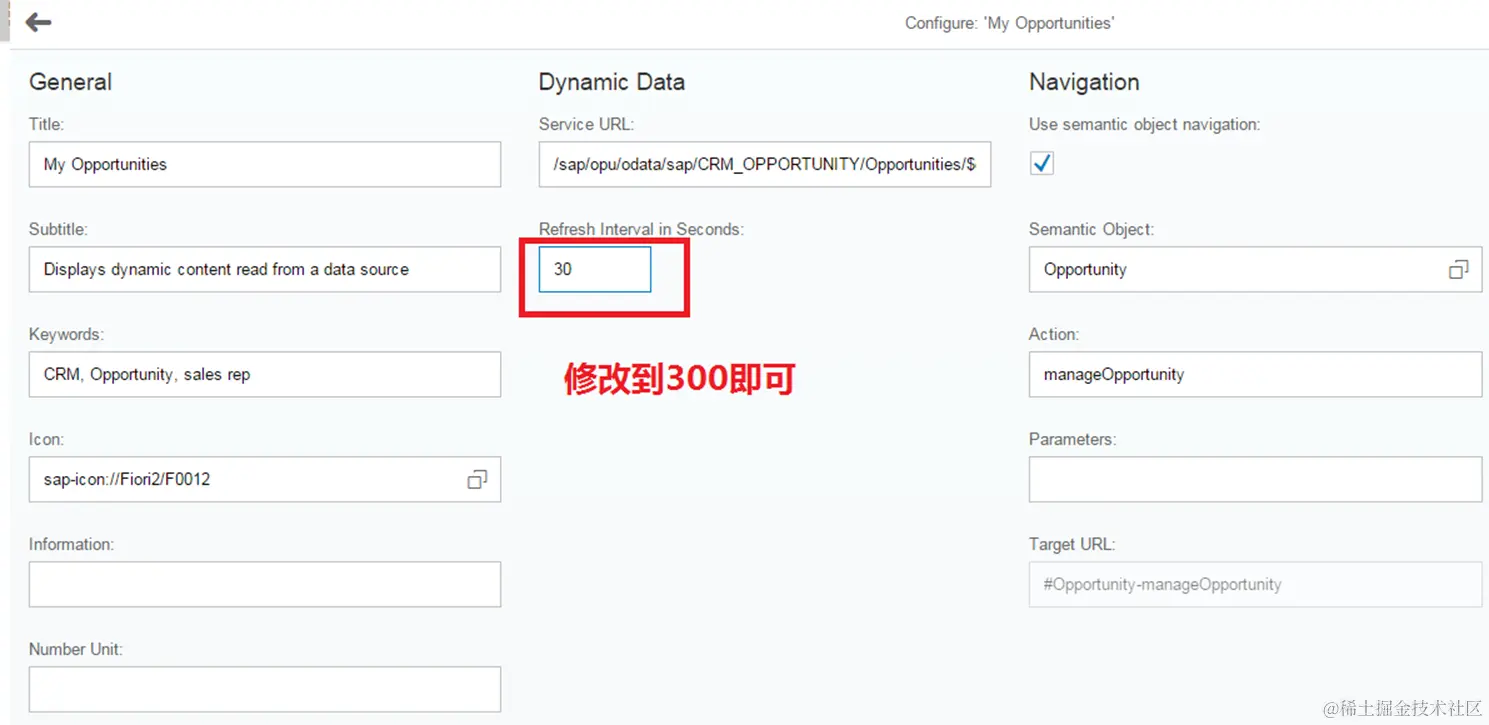The image size is (1489, 725).
Task: Click into the Subtitle input field
Action: 265,269
